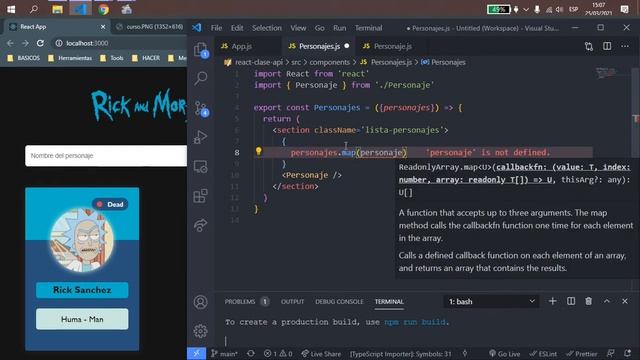This screenshot has height=360, width=640.
Task: Open the Accounts icon in activity bar
Action: point(200,302)
